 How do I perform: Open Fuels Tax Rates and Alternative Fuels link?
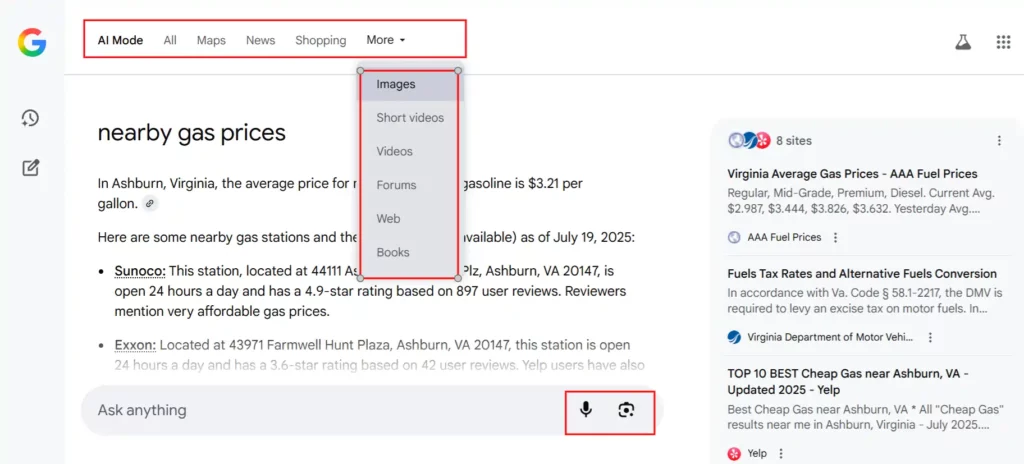click(x=861, y=273)
